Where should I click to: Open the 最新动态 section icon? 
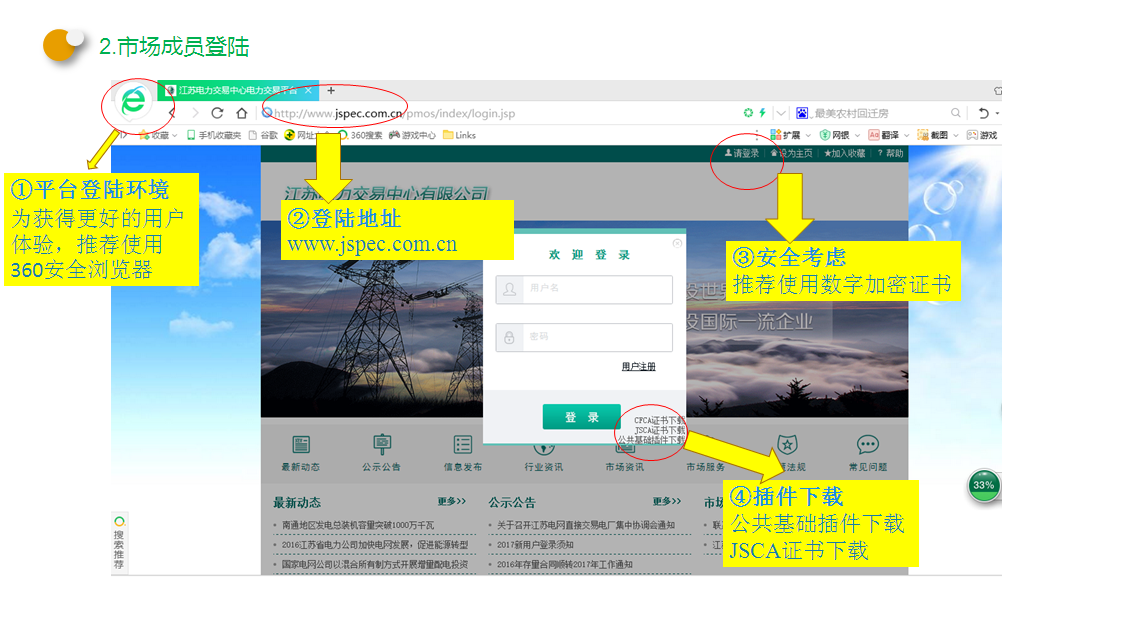(300, 445)
